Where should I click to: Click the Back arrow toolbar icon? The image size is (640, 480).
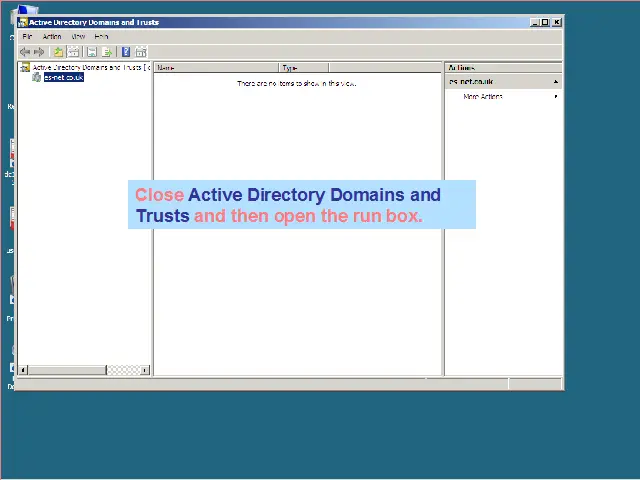tap(25, 52)
